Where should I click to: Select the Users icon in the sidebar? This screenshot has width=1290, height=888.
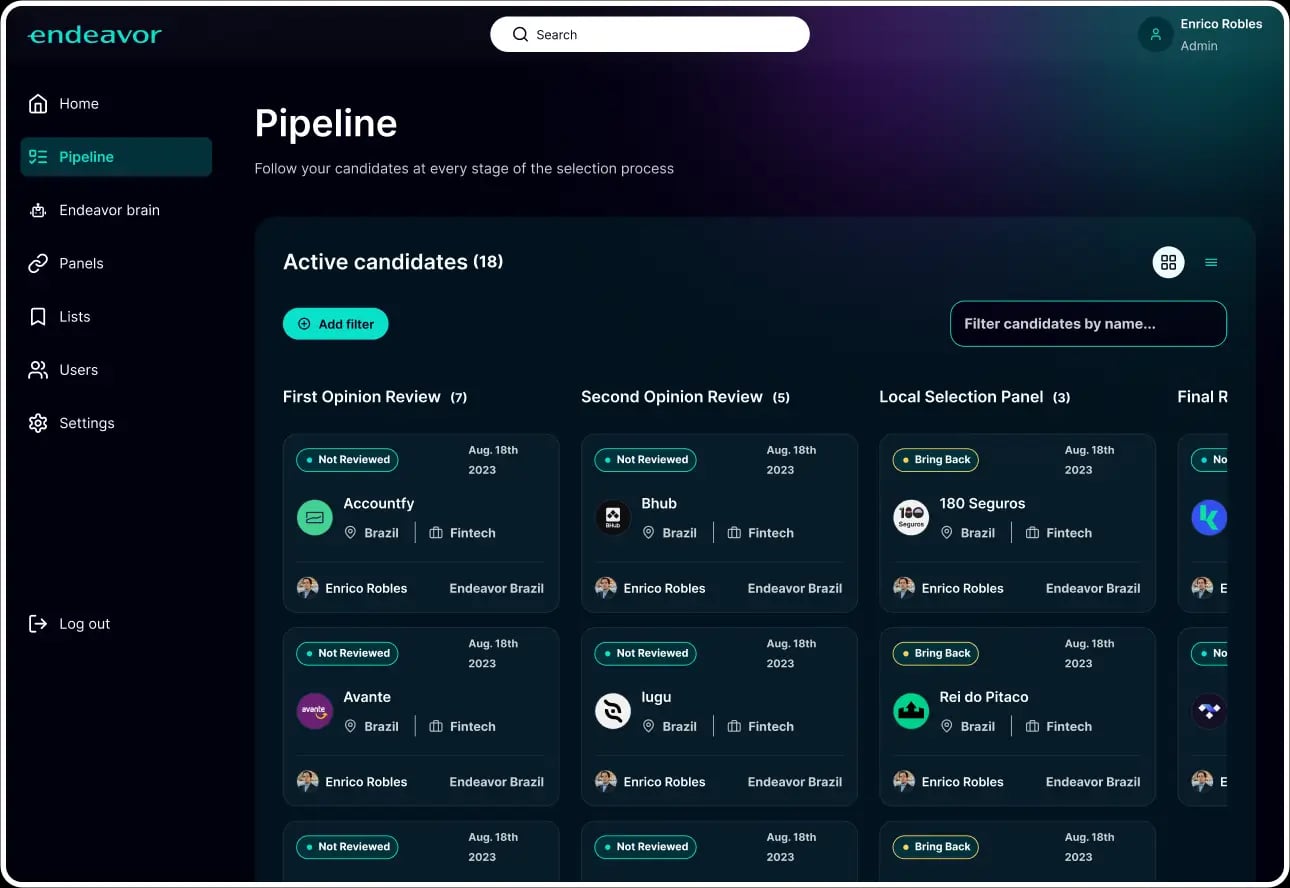pyautogui.click(x=38, y=369)
